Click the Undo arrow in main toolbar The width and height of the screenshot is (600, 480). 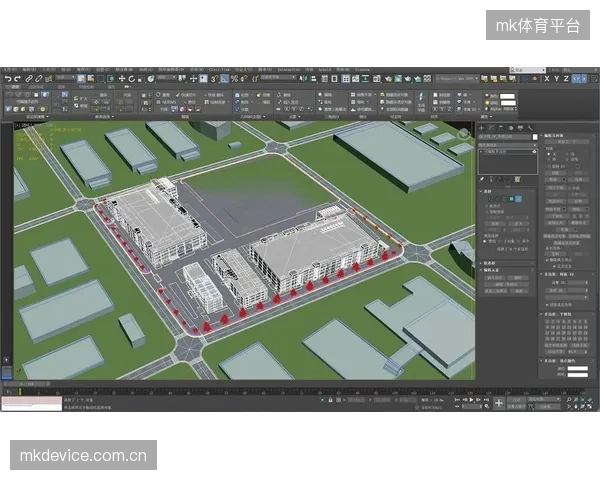coord(8,79)
